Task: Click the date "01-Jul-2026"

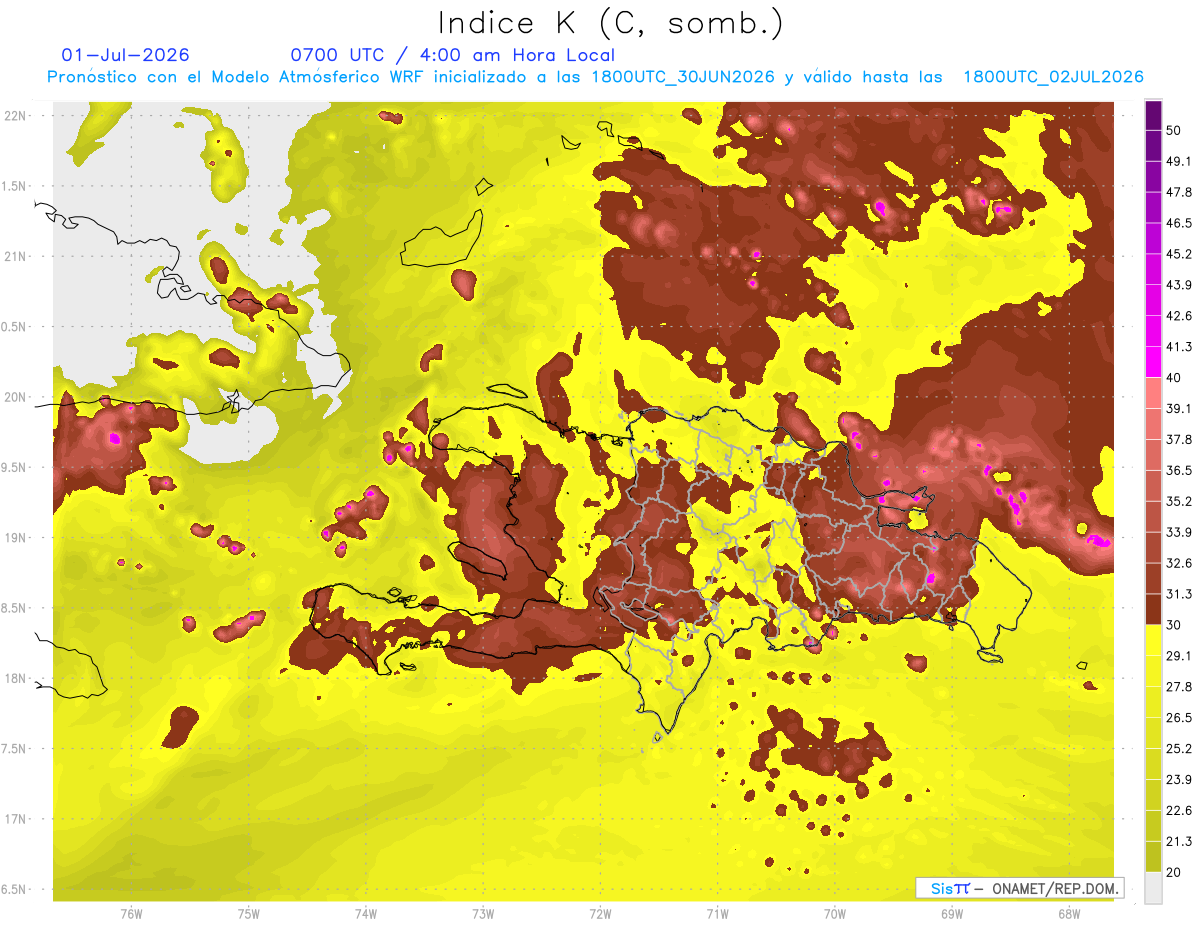Action: pos(126,55)
